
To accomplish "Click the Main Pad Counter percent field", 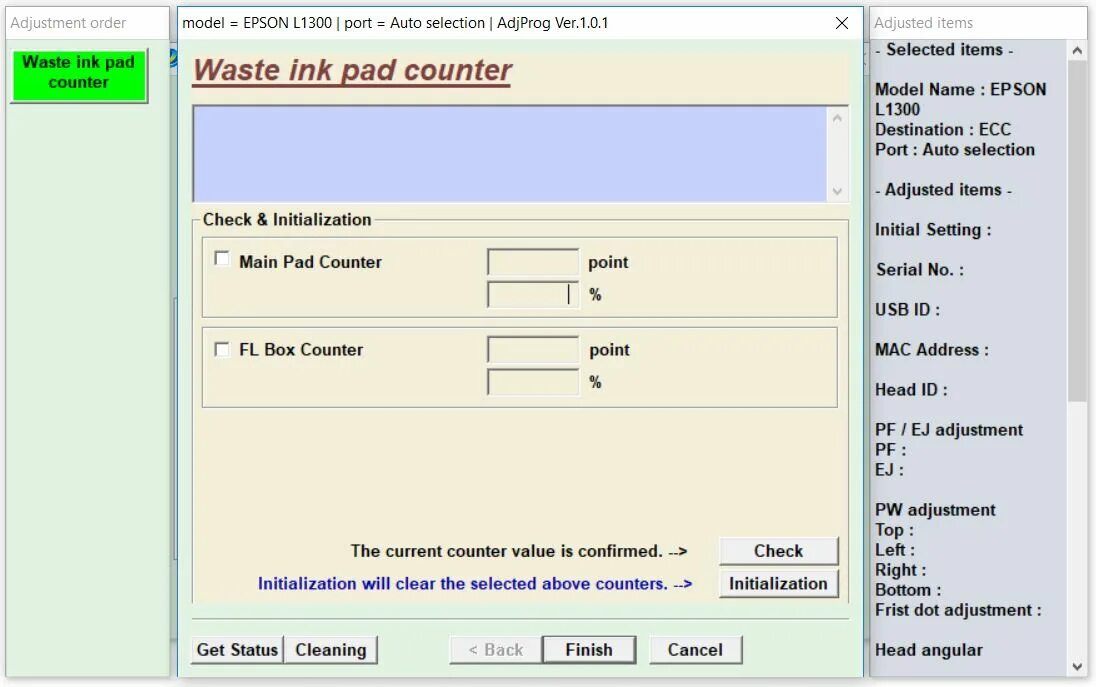I will coord(533,294).
